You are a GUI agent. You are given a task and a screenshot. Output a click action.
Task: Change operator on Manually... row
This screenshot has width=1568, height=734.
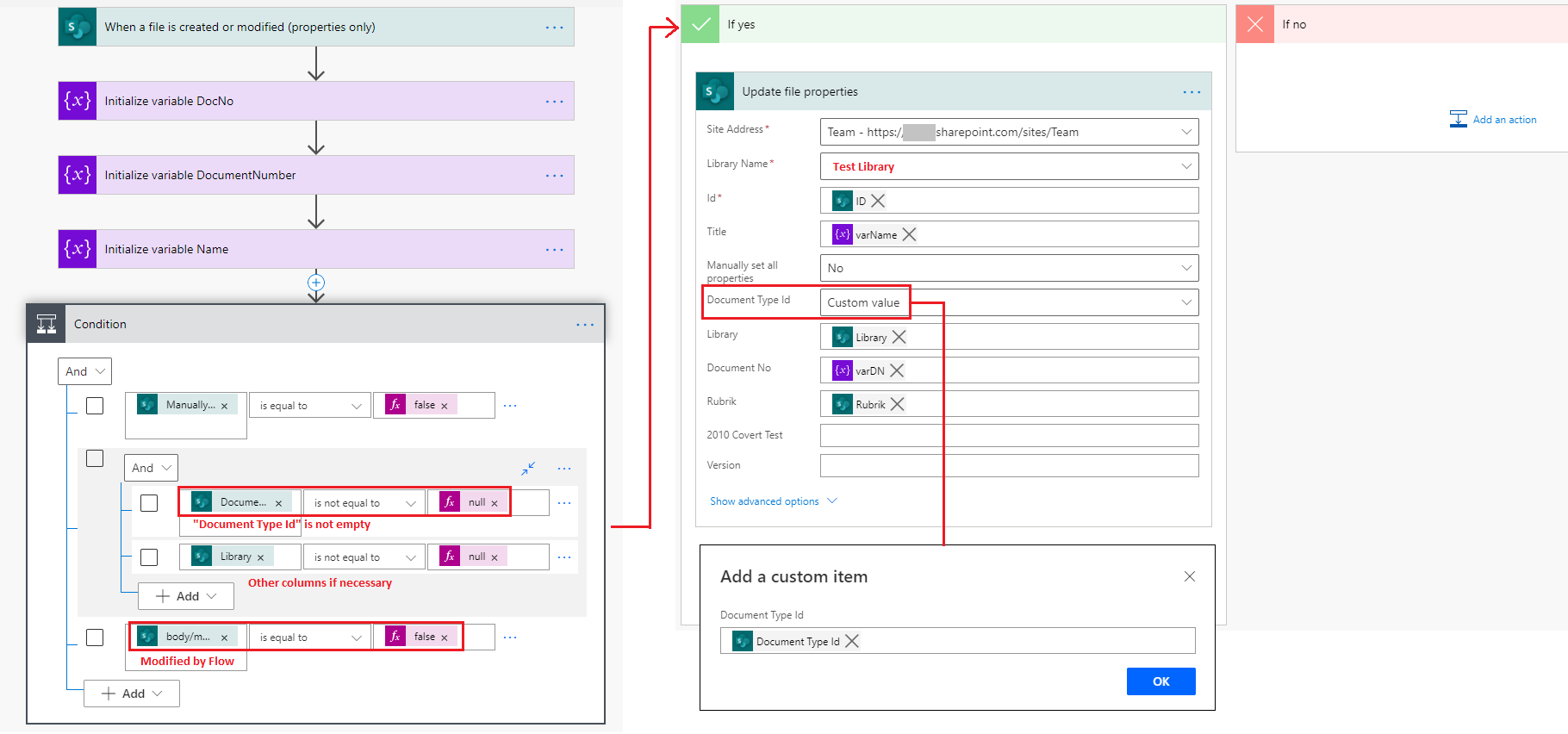point(310,406)
